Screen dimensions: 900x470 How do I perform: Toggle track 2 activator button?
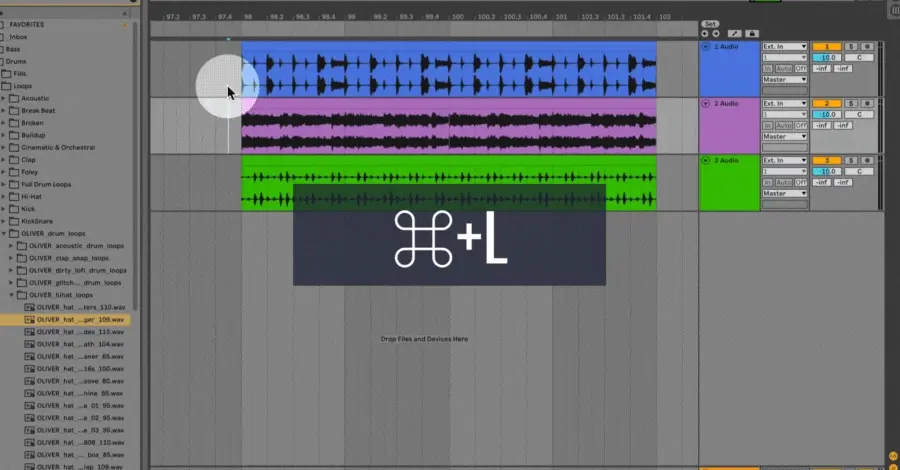pyautogui.click(x=827, y=103)
